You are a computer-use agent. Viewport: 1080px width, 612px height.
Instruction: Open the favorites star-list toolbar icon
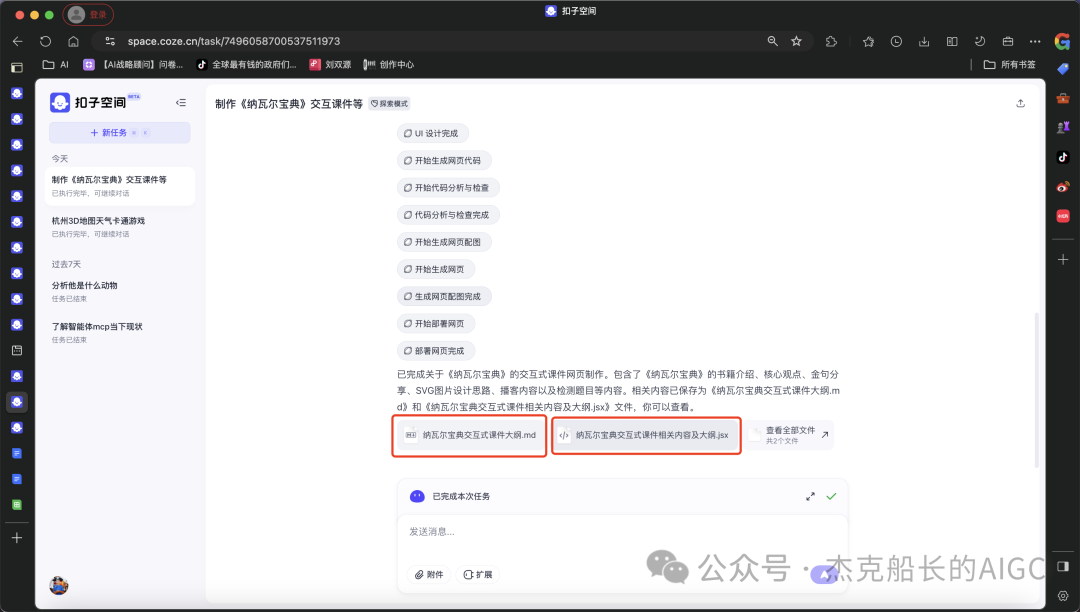click(869, 41)
